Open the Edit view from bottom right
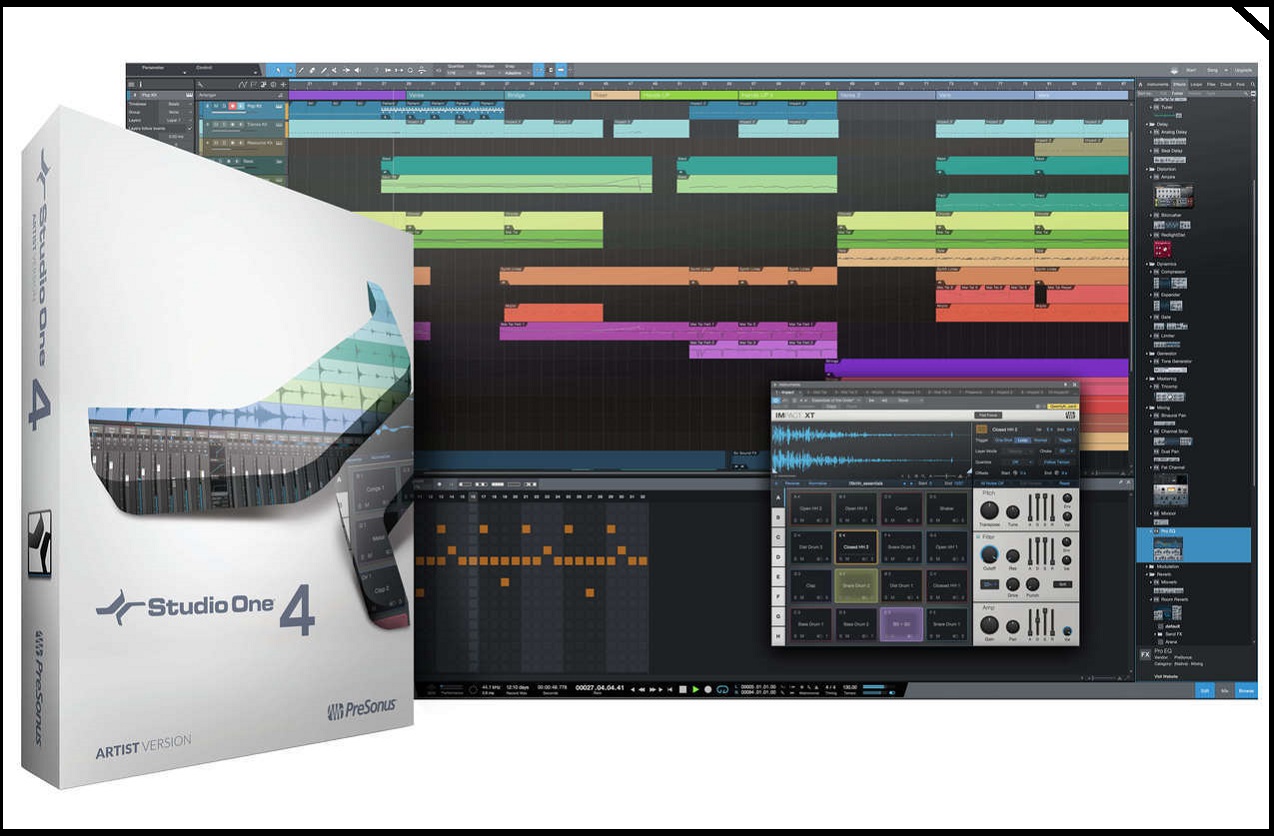The image size is (1274, 836). (x=1206, y=689)
